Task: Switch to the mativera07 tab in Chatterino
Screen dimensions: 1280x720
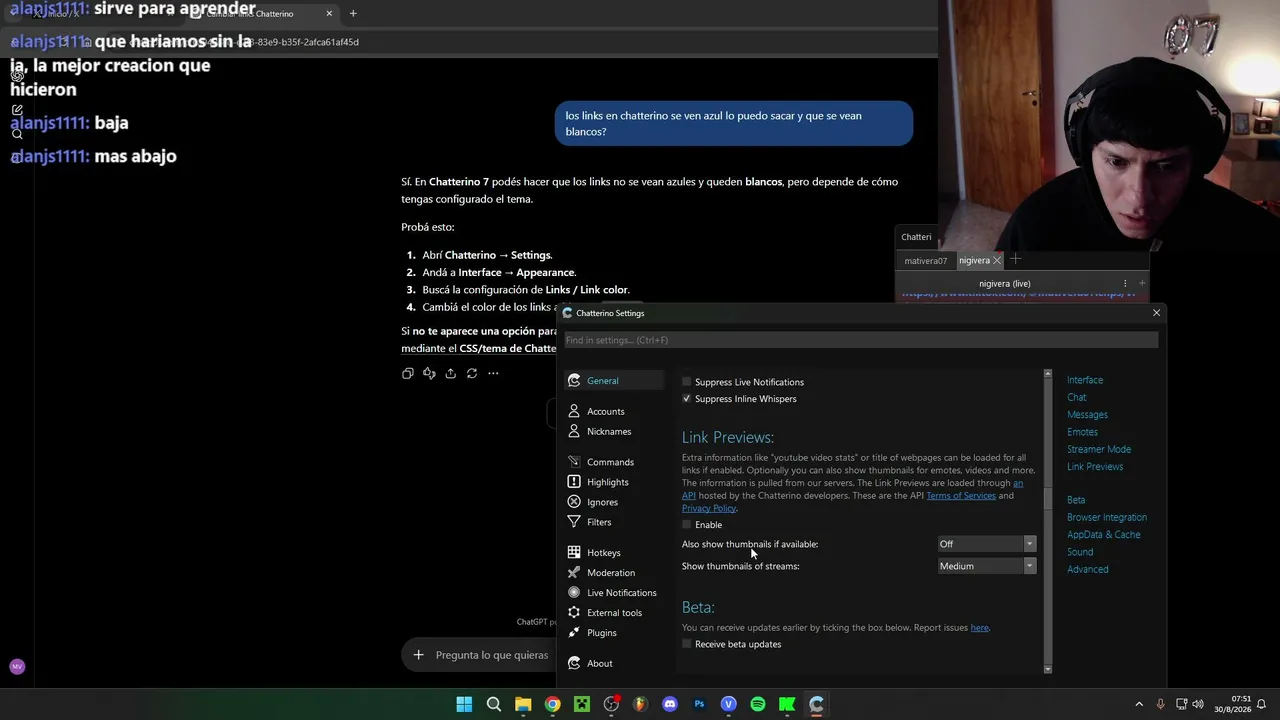Action: click(926, 261)
